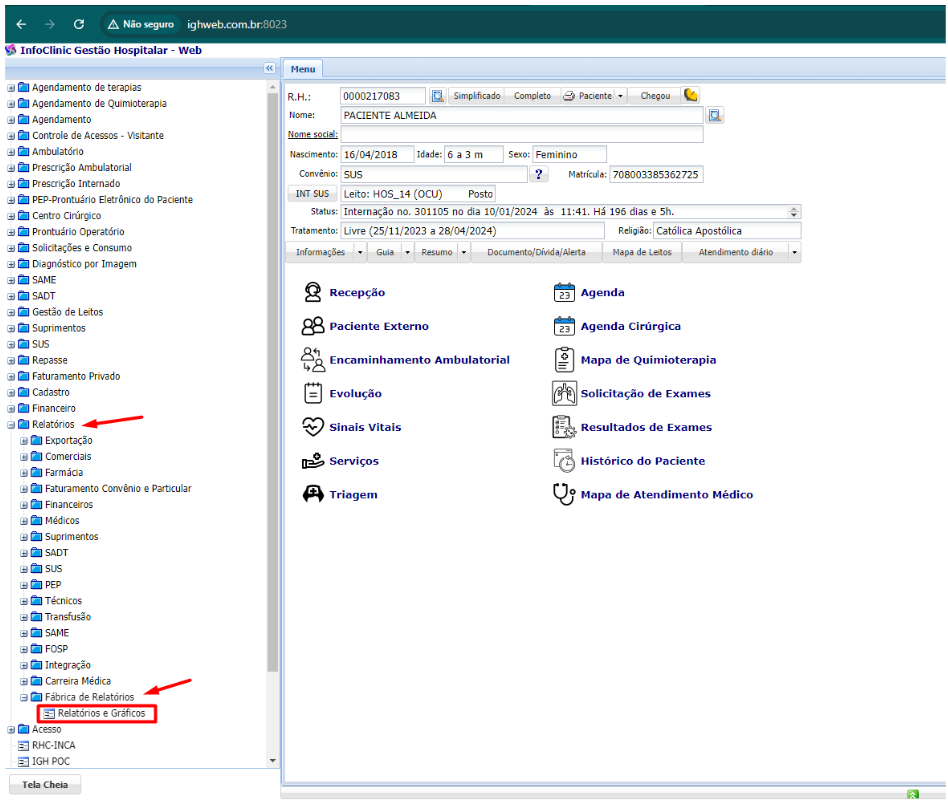Open the Resultados de Exames checklist icon
Screen dimensions: 948x804
tap(564, 427)
